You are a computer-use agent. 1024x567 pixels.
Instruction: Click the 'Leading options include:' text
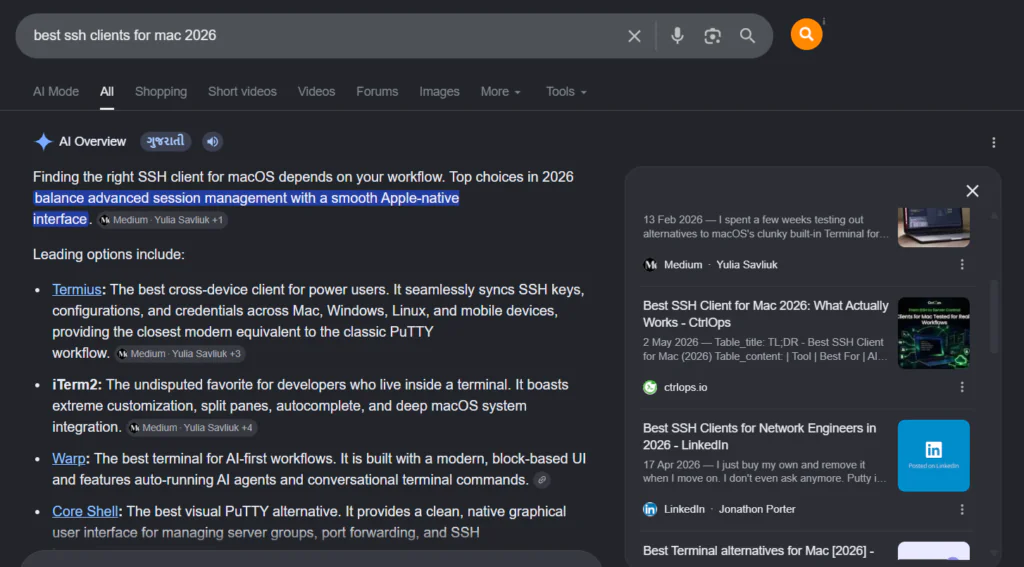pos(109,255)
